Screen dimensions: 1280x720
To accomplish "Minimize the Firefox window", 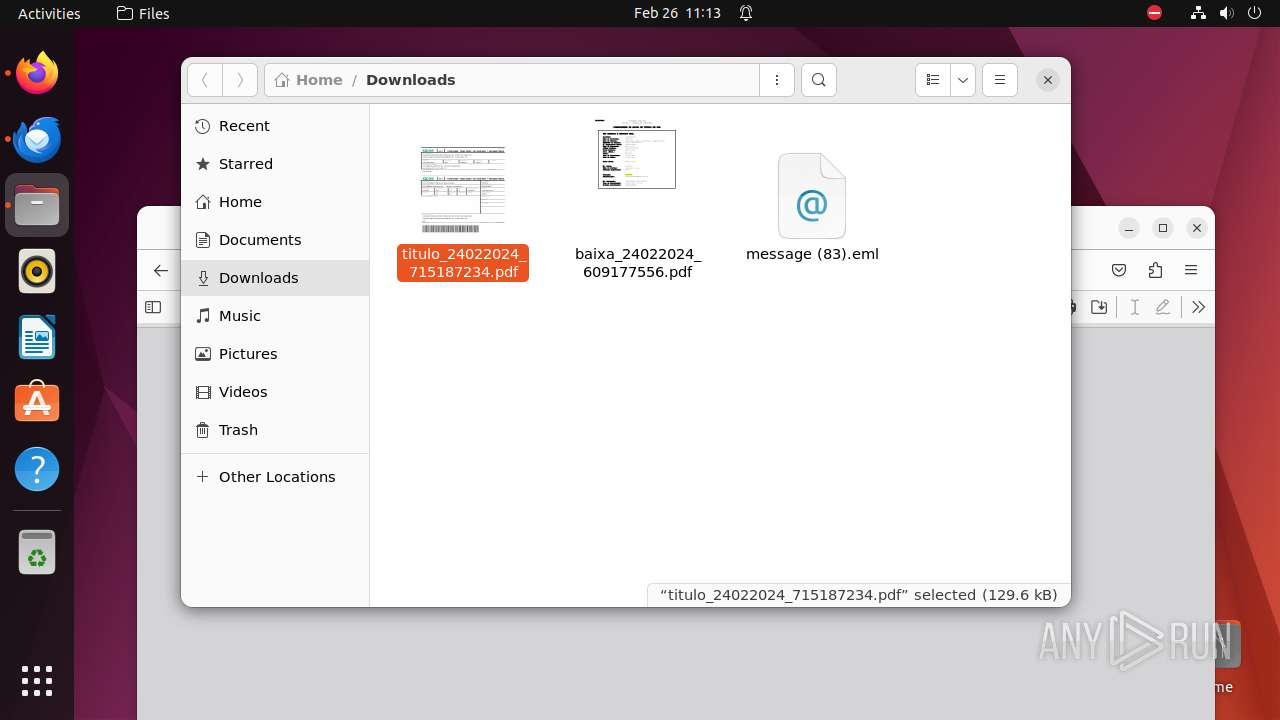I will click(x=1129, y=228).
